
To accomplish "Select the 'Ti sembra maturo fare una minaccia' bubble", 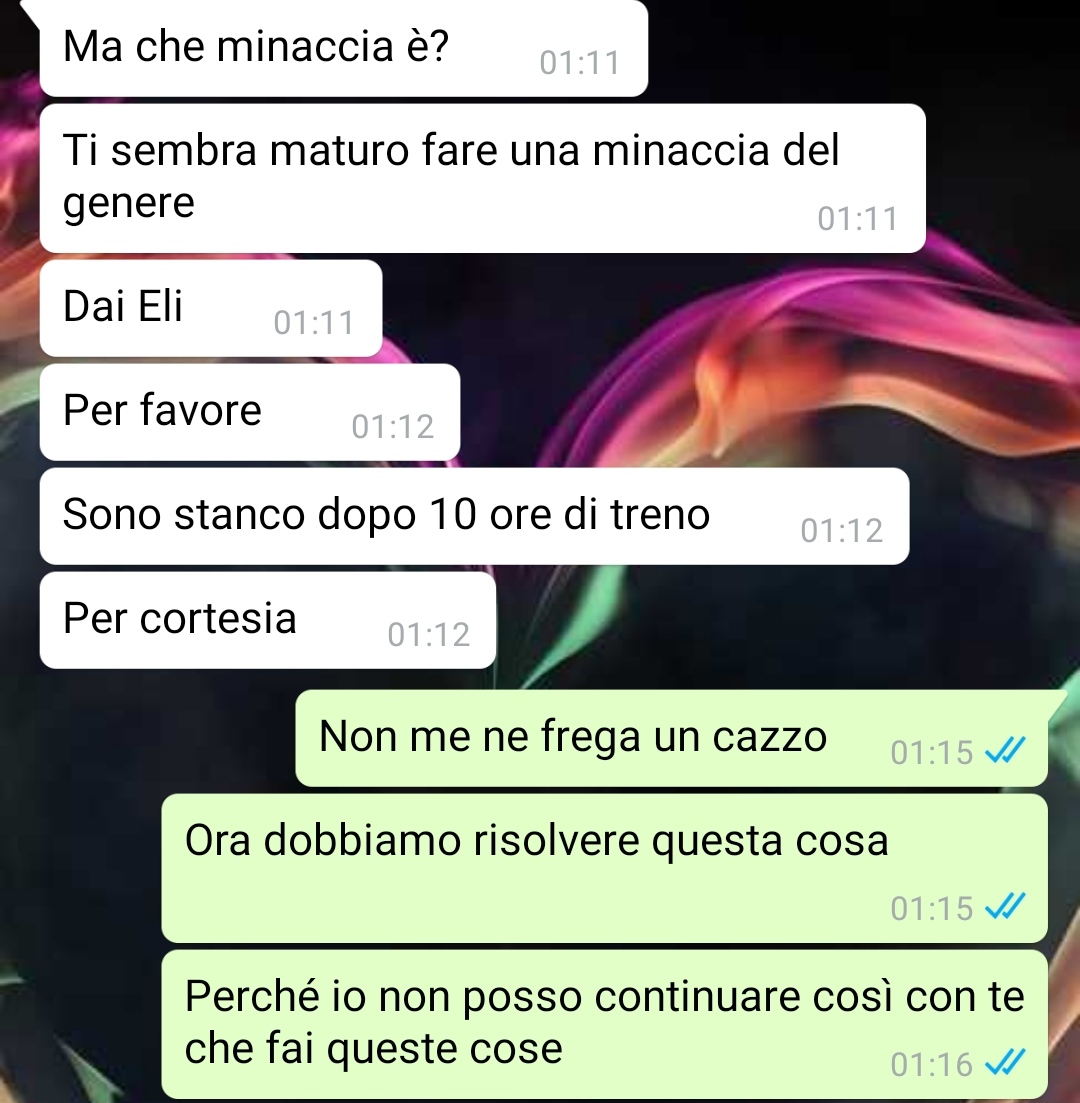I will [x=483, y=178].
